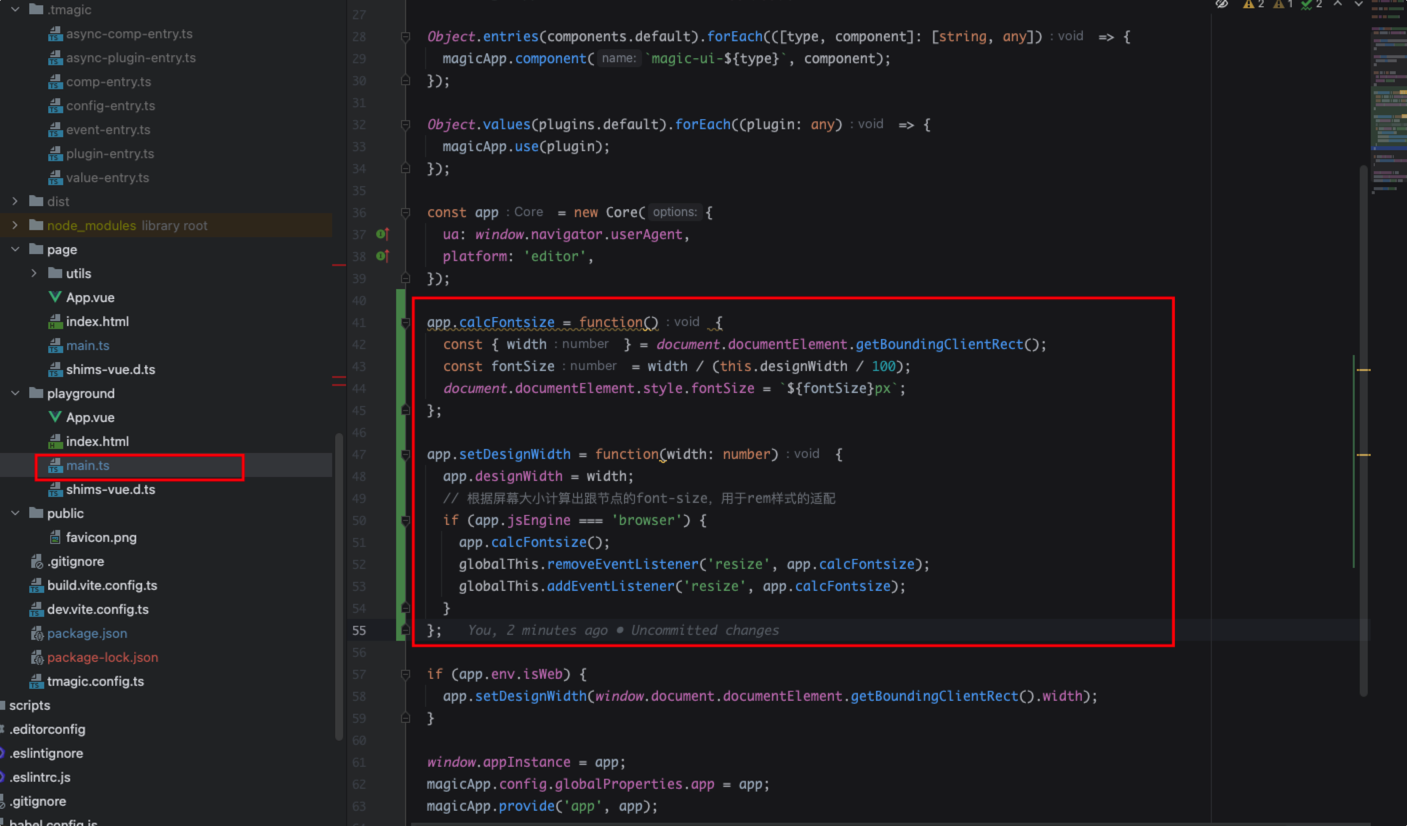The width and height of the screenshot is (1407, 826).
Task: Expand the dist folder
Action: tap(14, 201)
